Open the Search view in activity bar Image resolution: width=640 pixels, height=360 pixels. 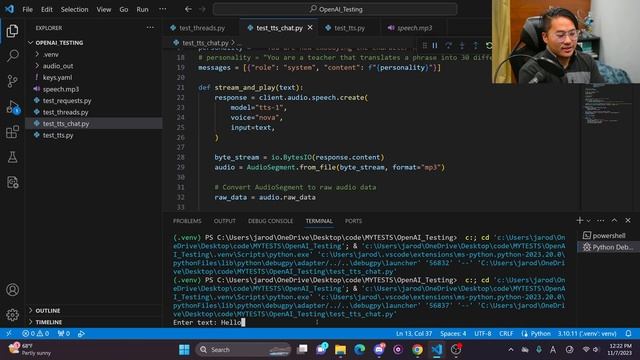(x=12, y=56)
